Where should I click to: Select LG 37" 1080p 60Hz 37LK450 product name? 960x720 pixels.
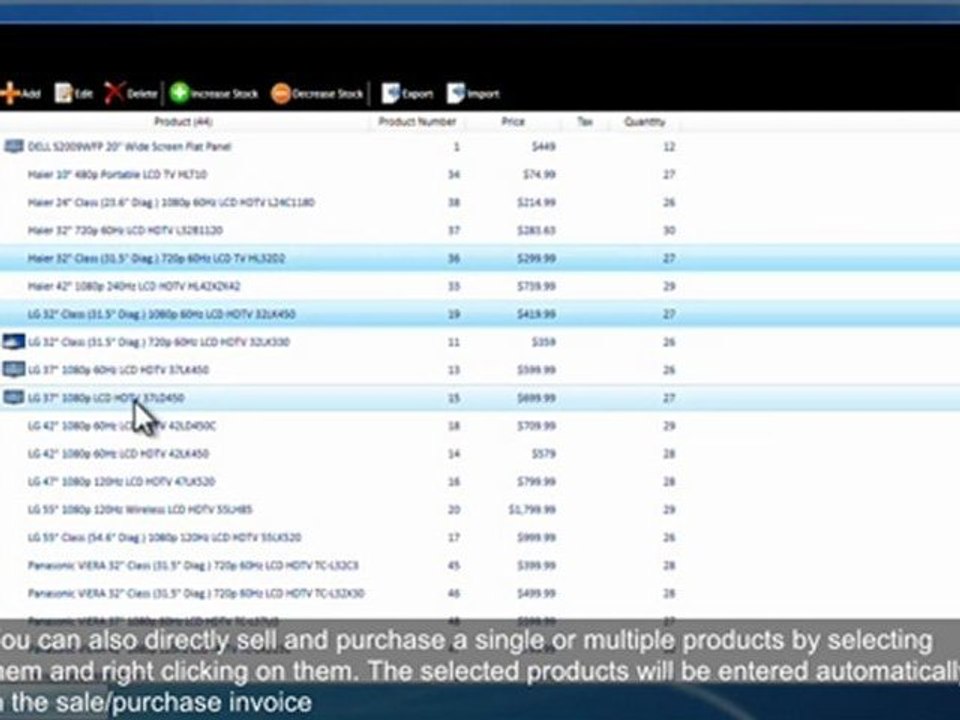(x=118, y=370)
